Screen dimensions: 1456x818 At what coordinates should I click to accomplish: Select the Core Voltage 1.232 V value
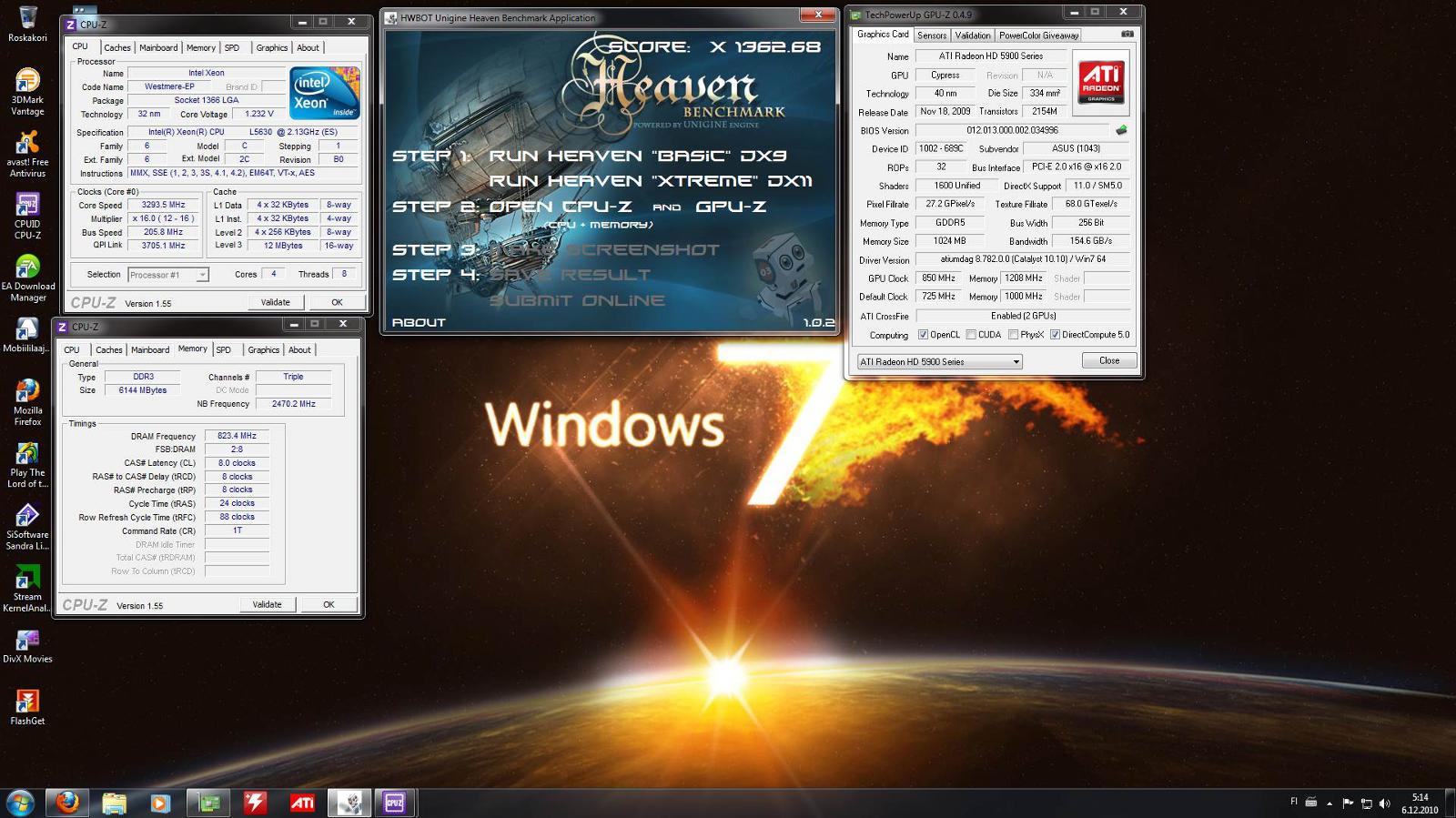pyautogui.click(x=259, y=114)
